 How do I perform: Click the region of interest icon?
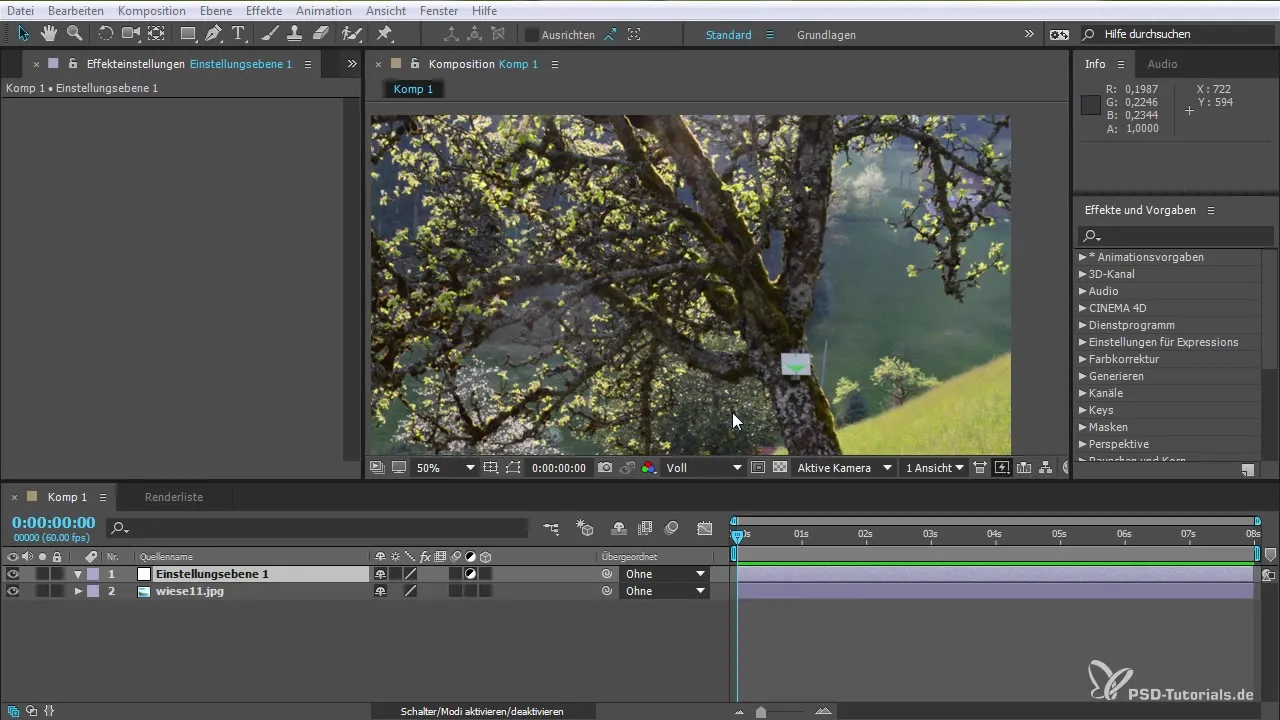758,468
